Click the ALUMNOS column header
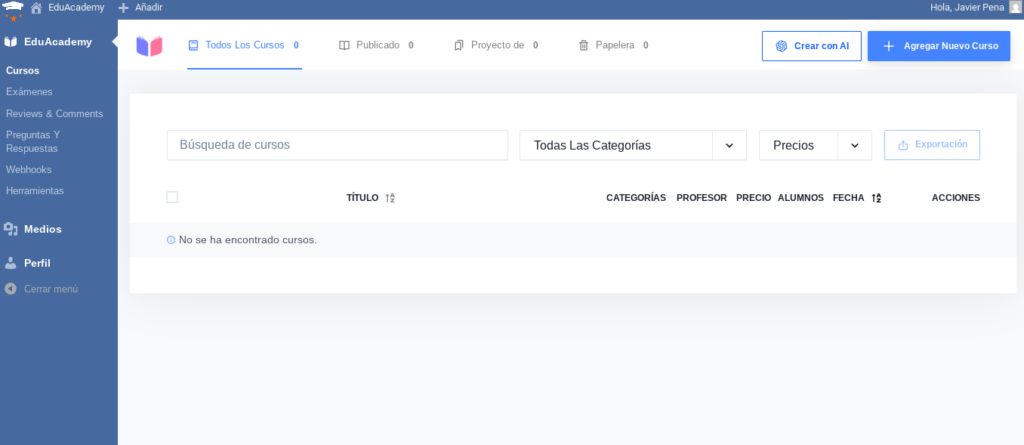The image size is (1024, 445). 801,198
